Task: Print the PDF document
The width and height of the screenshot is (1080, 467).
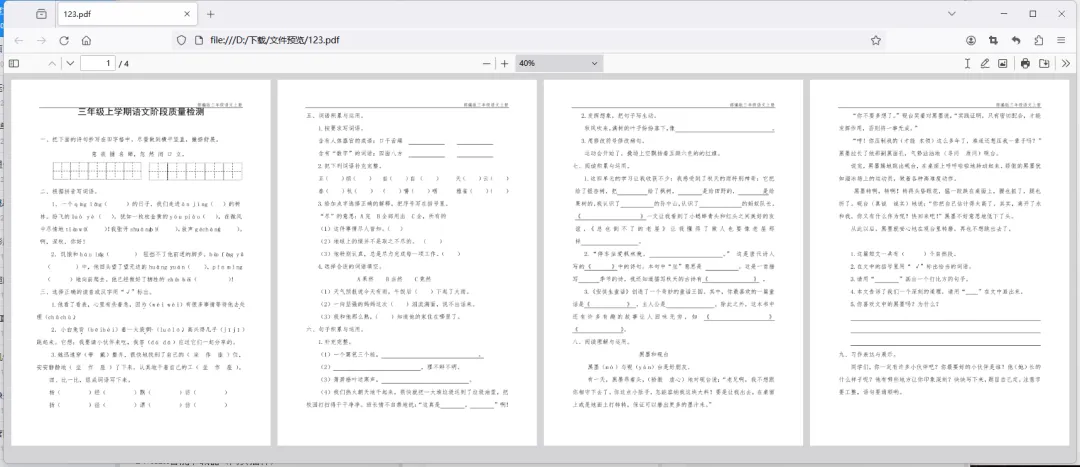Action: pos(1025,63)
